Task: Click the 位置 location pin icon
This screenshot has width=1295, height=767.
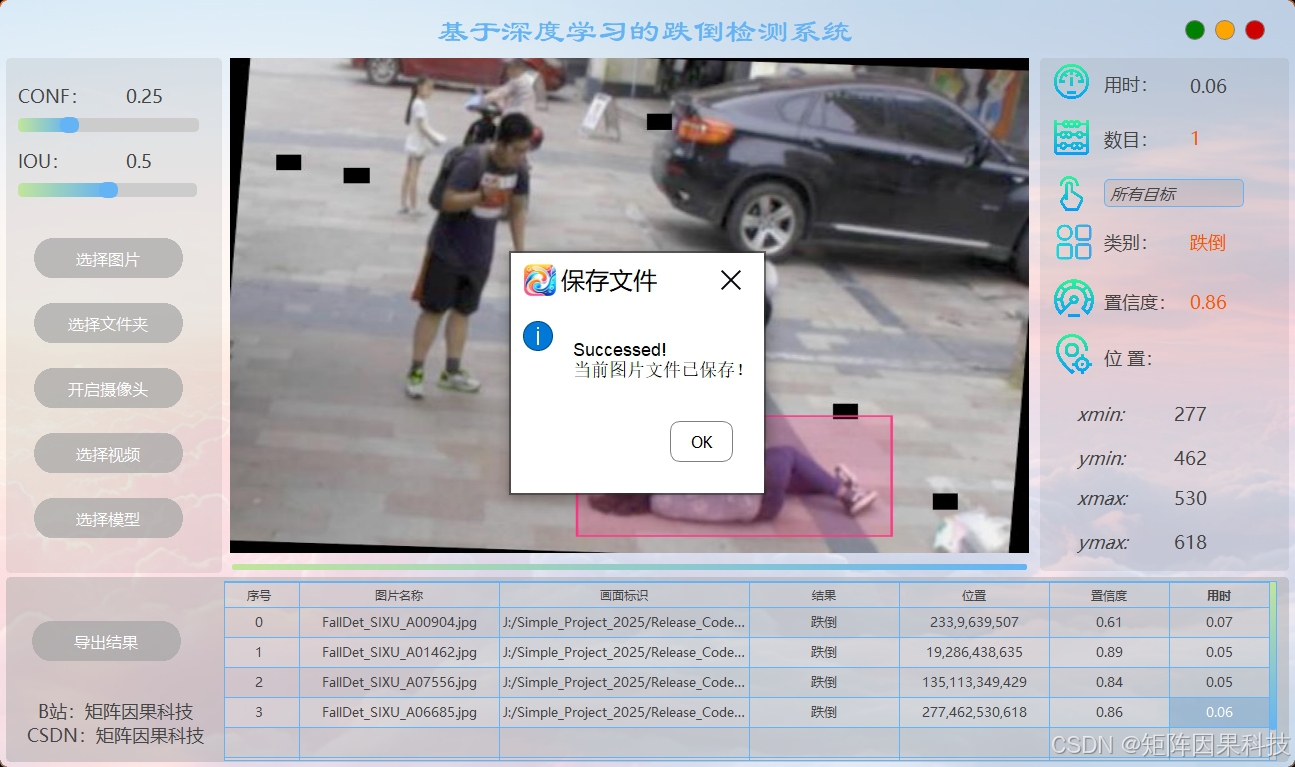Action: [1073, 355]
